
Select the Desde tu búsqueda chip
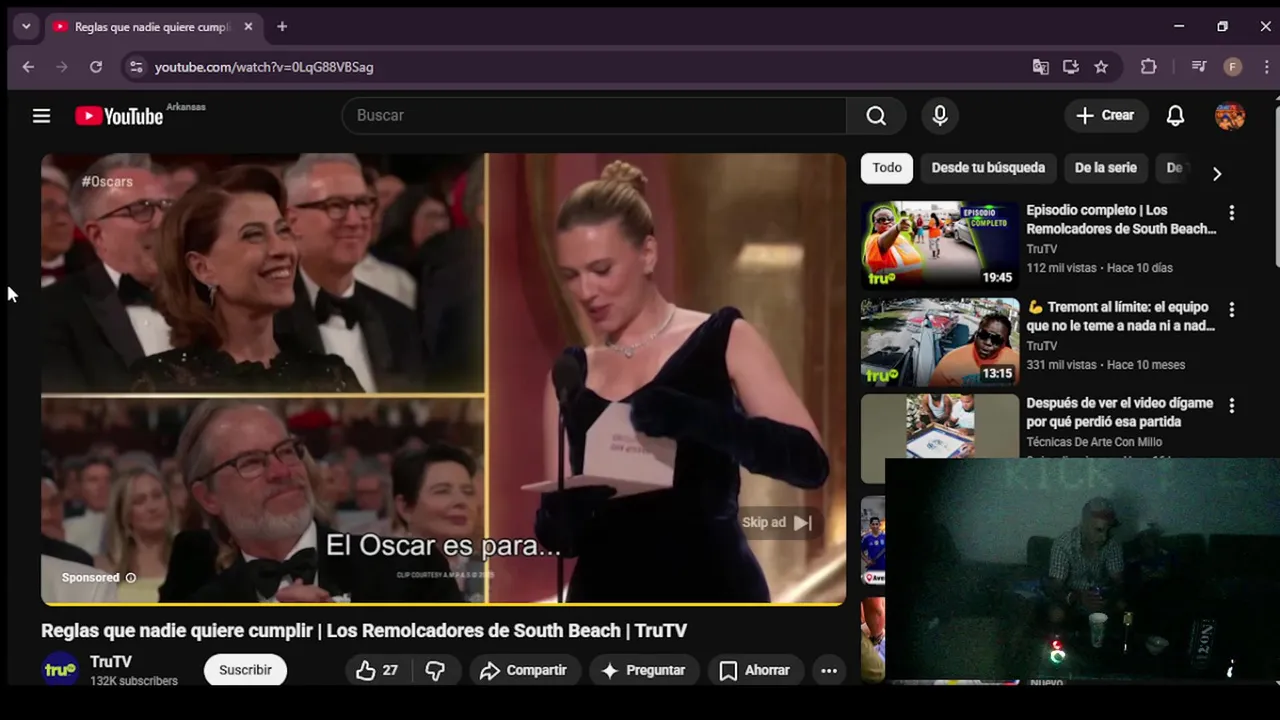[x=988, y=168]
